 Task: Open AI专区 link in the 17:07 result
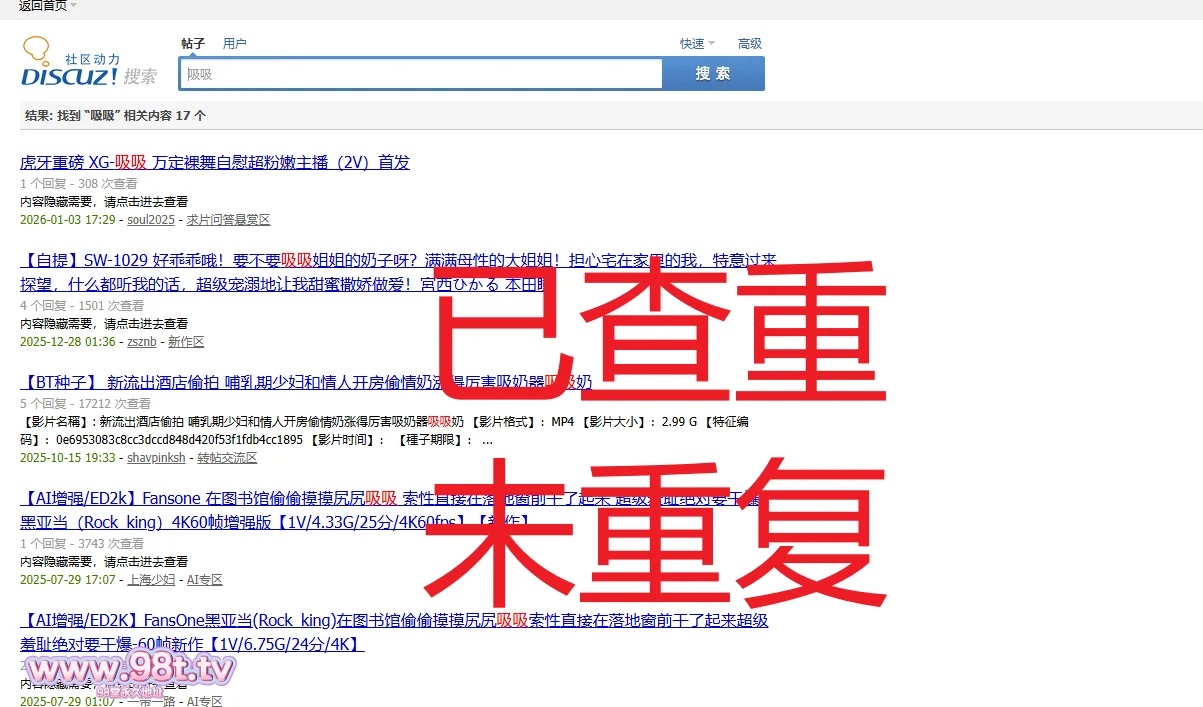(205, 580)
